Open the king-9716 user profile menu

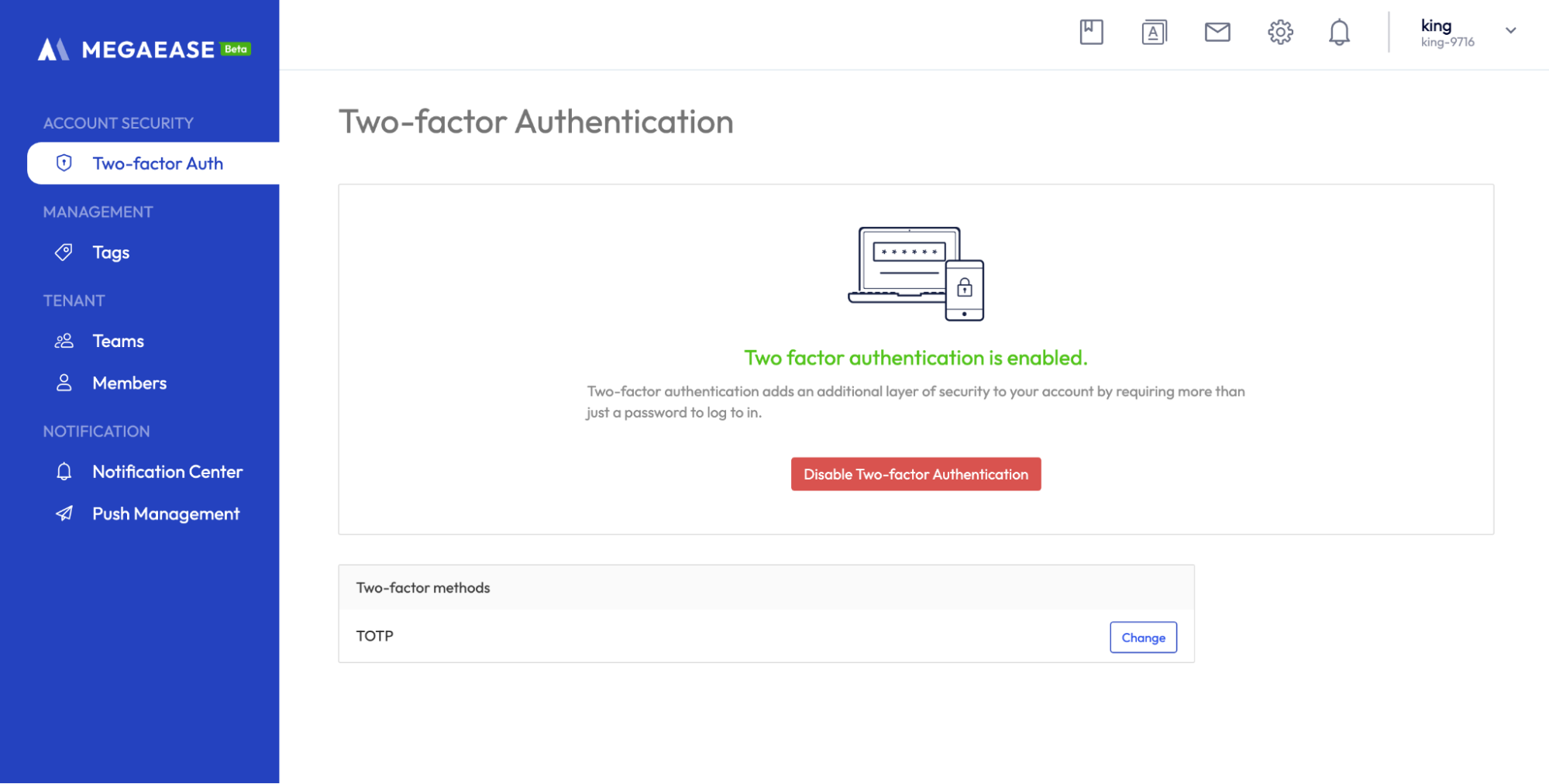1447,33
